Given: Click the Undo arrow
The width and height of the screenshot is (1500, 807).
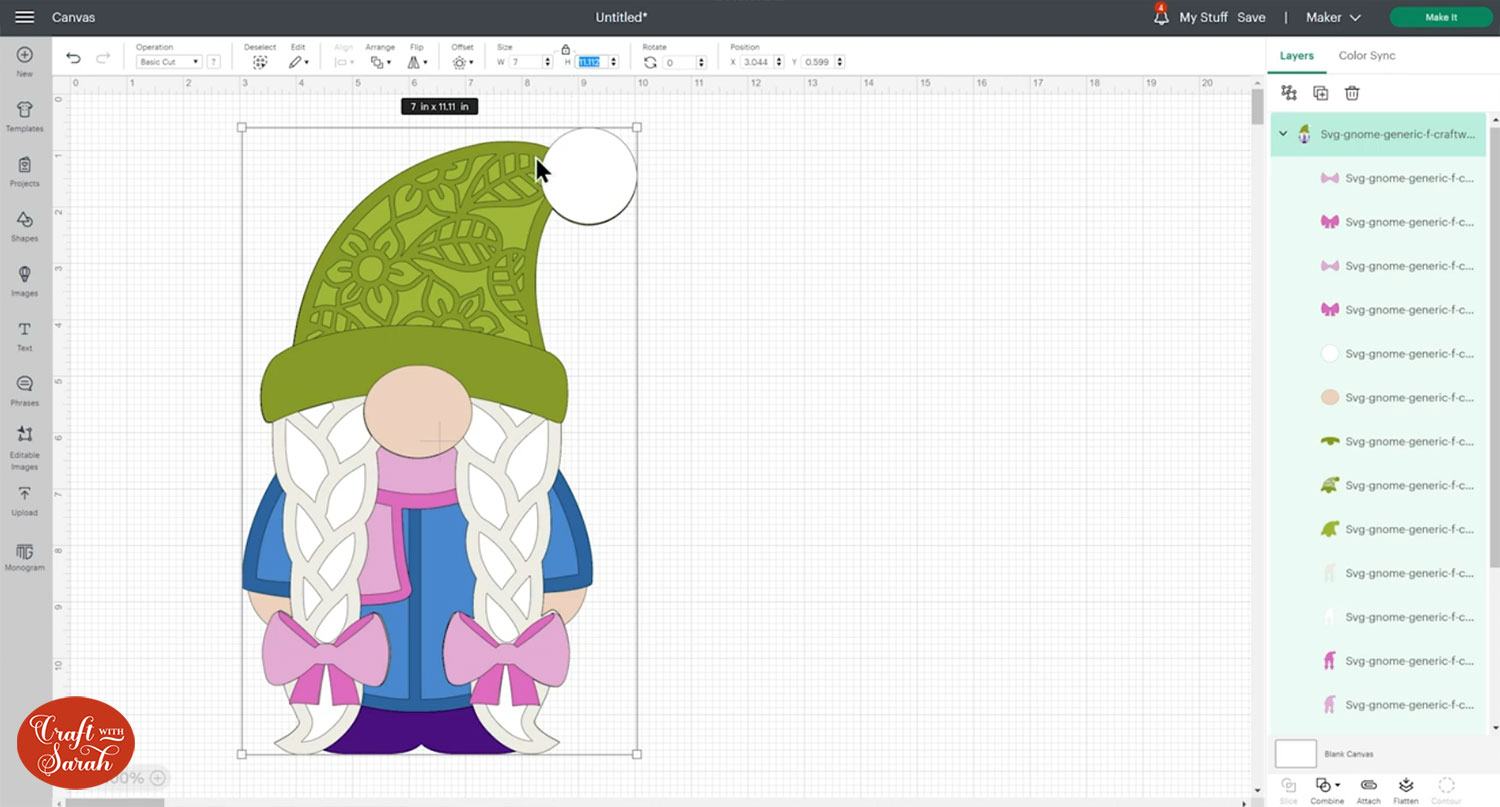Looking at the screenshot, I should point(73,59).
